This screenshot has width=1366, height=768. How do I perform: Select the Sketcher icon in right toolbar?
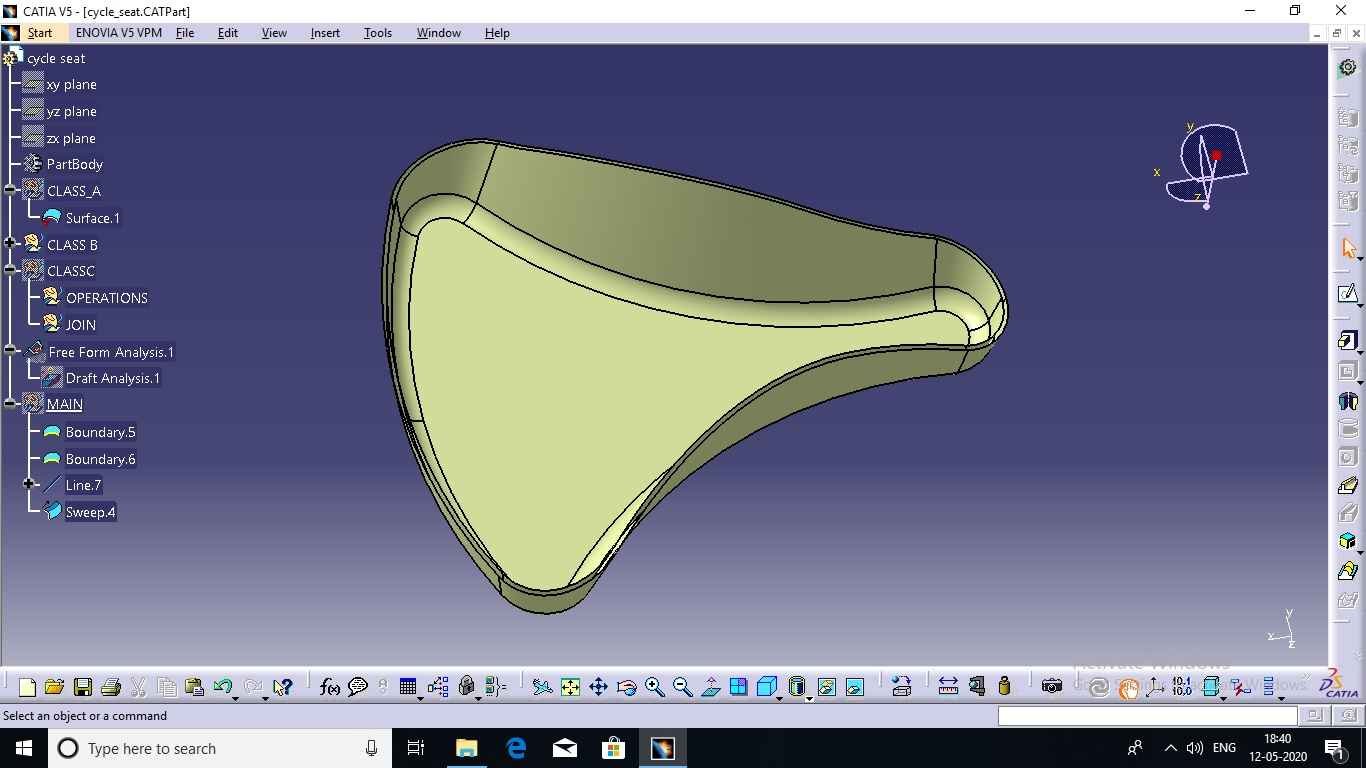pyautogui.click(x=1347, y=294)
